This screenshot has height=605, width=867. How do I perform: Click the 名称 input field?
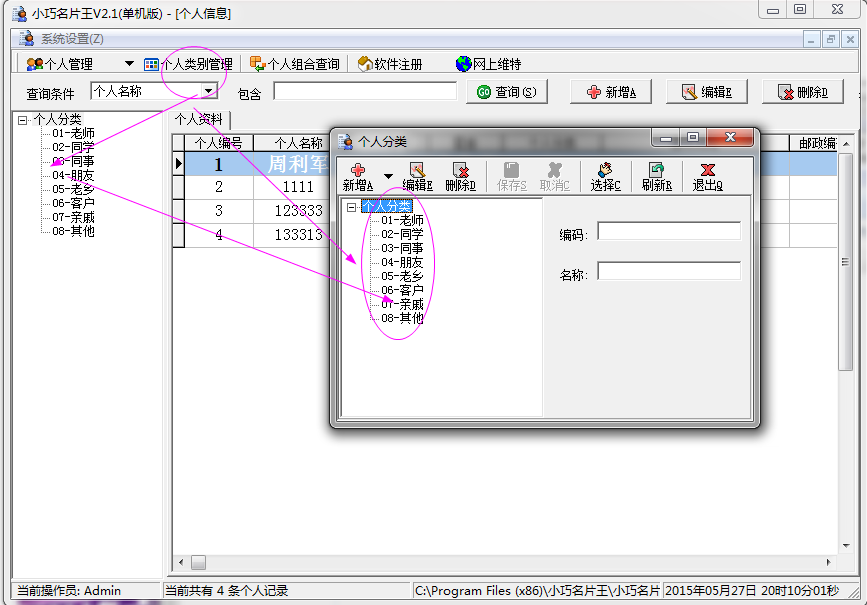click(x=669, y=271)
